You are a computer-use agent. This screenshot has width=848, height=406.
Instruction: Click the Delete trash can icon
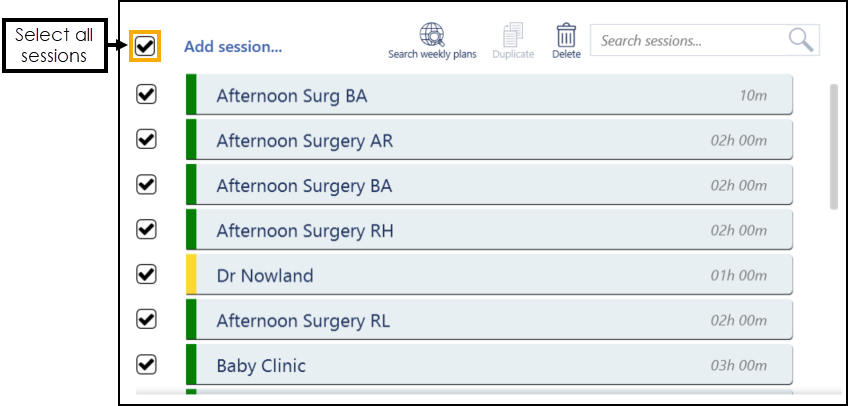tap(566, 36)
